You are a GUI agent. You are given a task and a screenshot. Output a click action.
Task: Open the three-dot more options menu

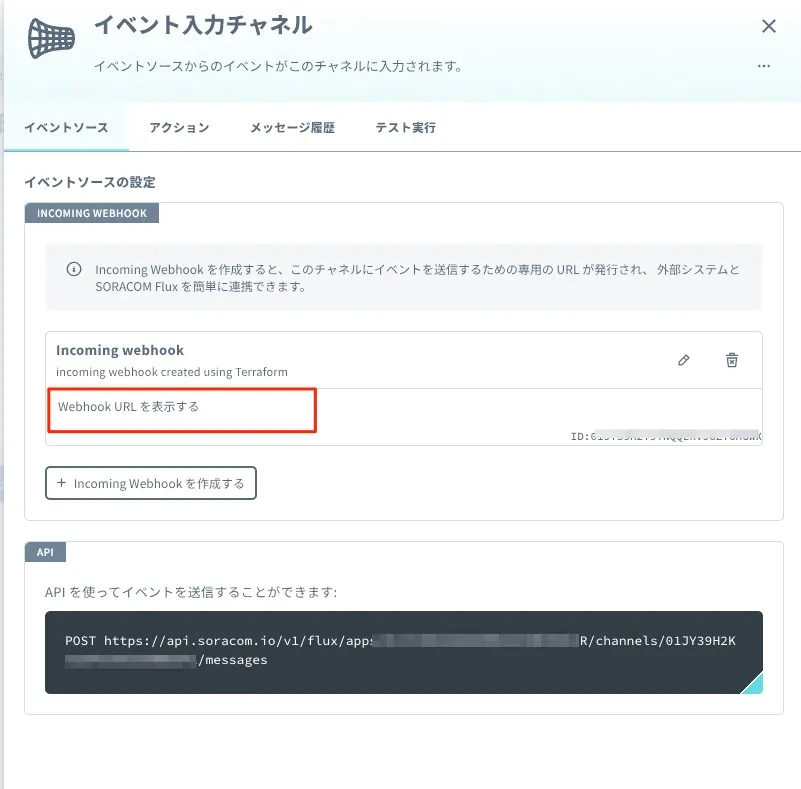[x=764, y=66]
